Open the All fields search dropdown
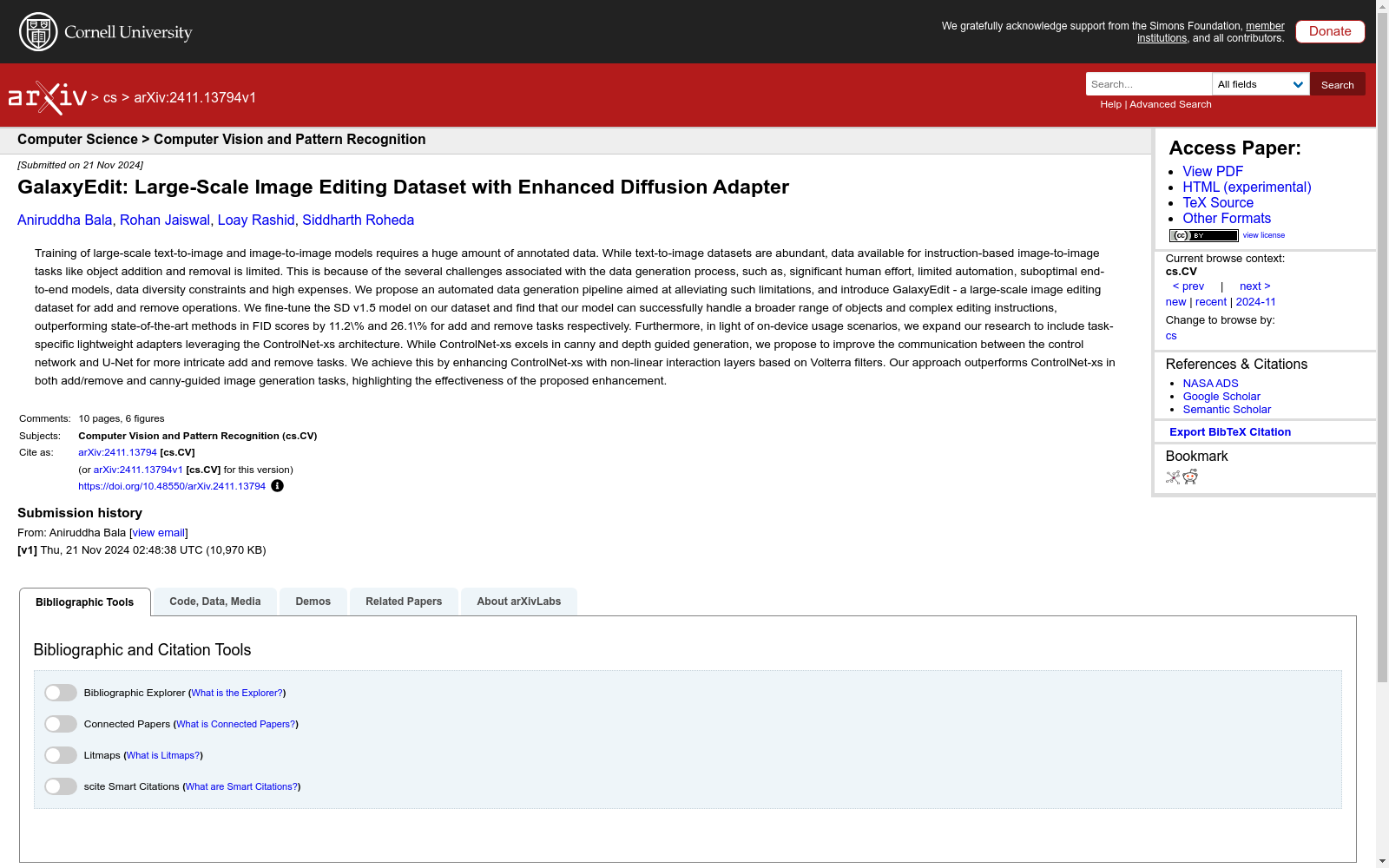The image size is (1389, 868). point(1261,84)
